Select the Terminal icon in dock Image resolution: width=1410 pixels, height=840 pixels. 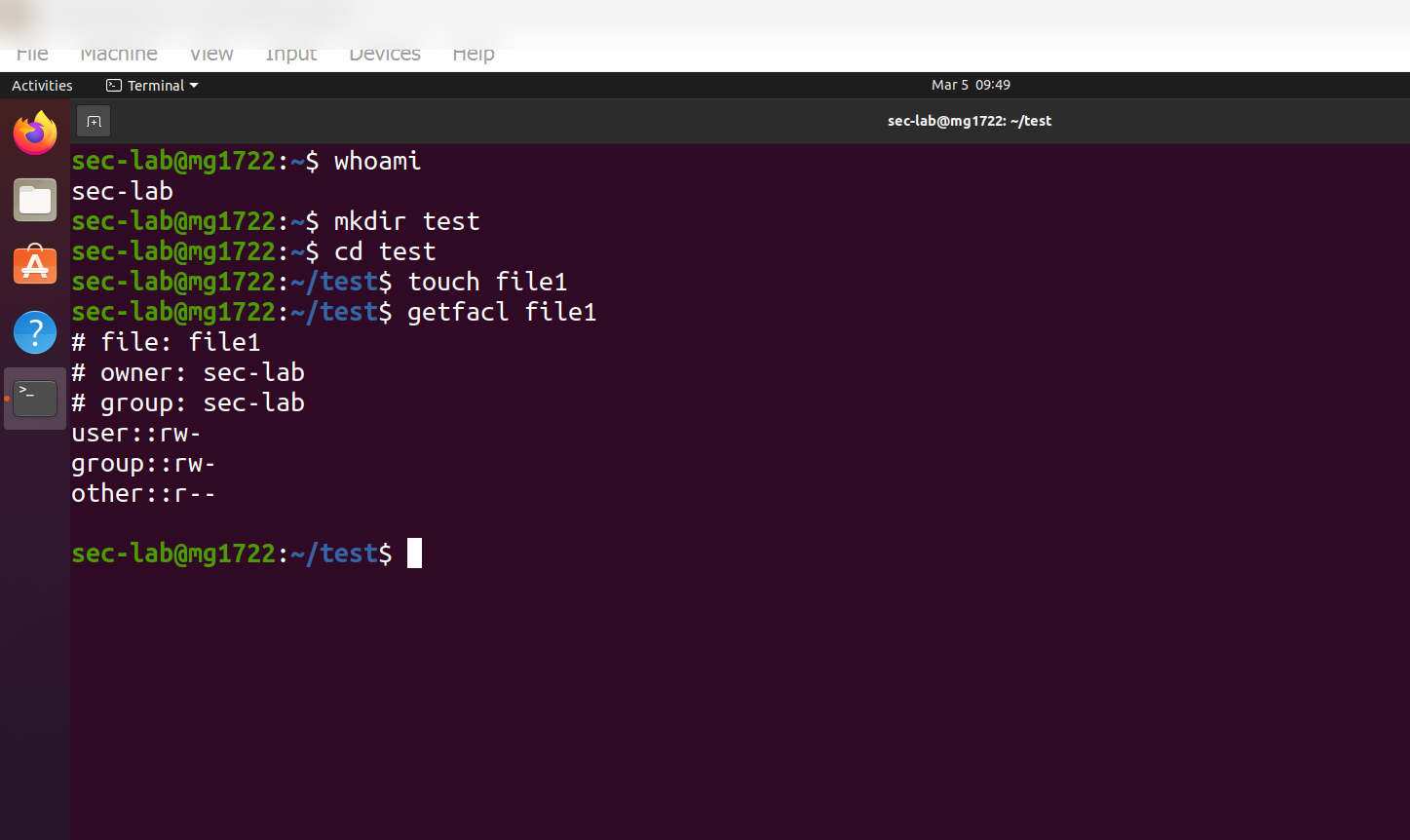point(35,399)
